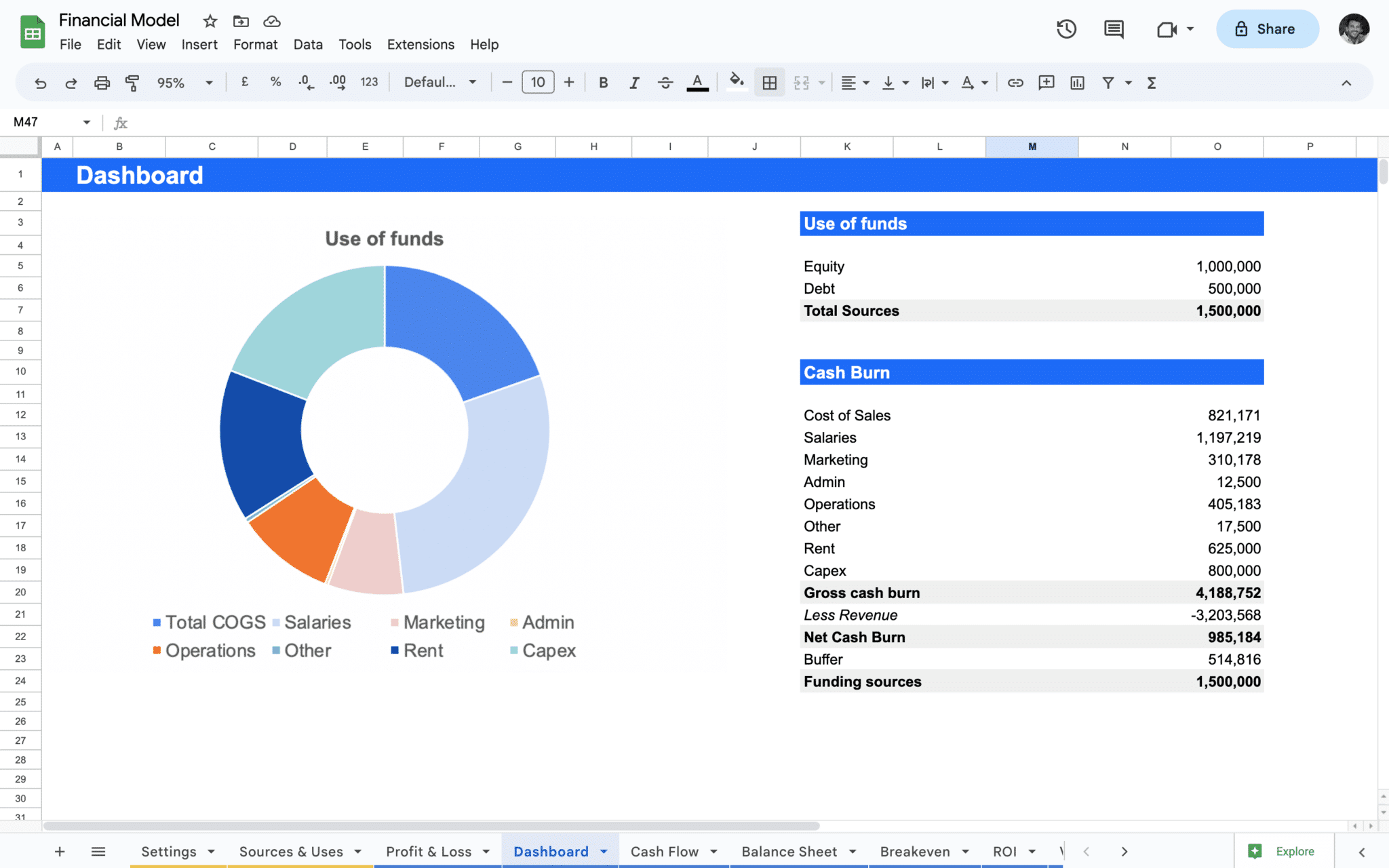The height and width of the screenshot is (868, 1389).
Task: Open the fill color bucket tool
Action: click(x=737, y=82)
